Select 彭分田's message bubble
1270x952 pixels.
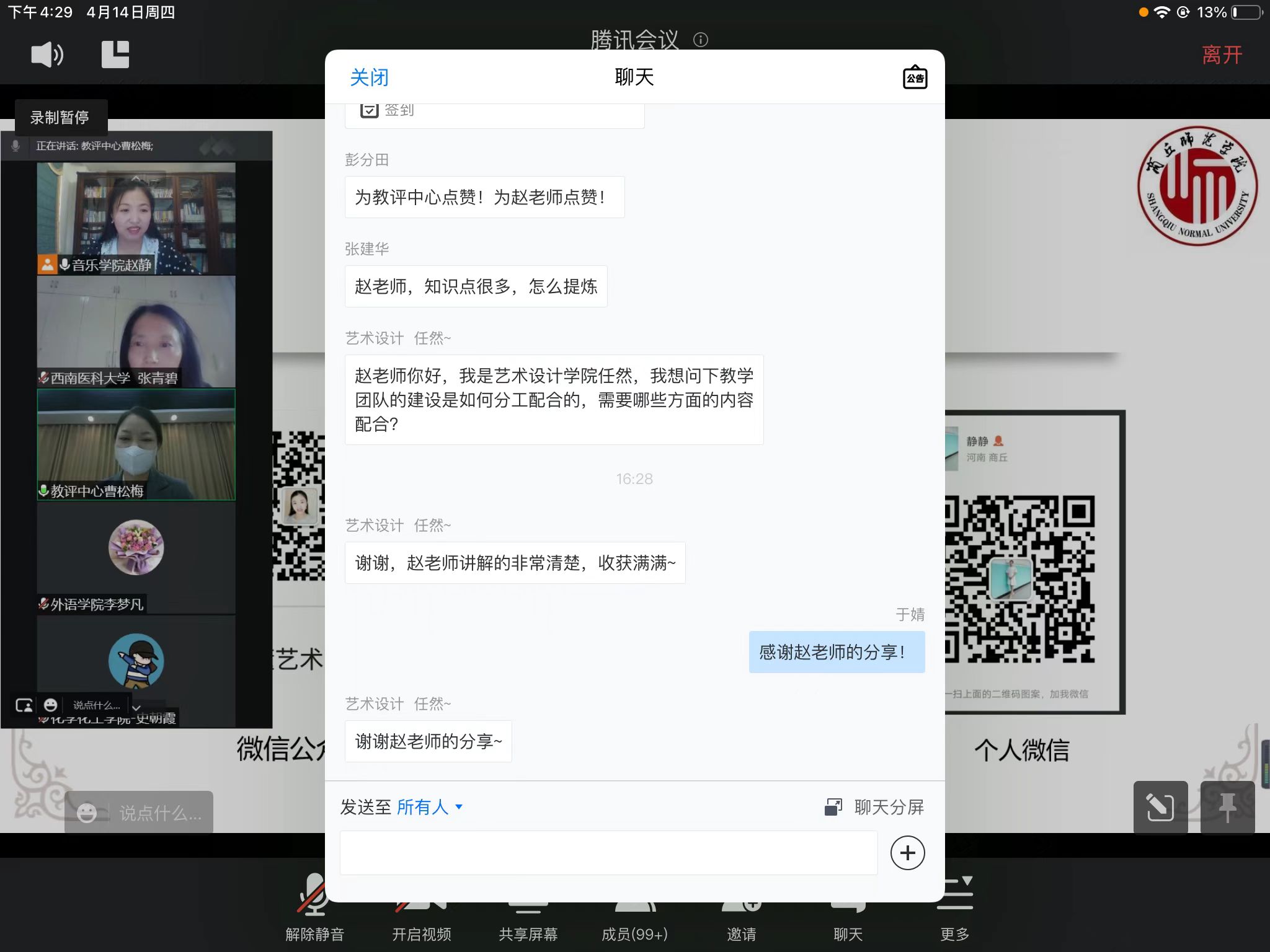484,197
